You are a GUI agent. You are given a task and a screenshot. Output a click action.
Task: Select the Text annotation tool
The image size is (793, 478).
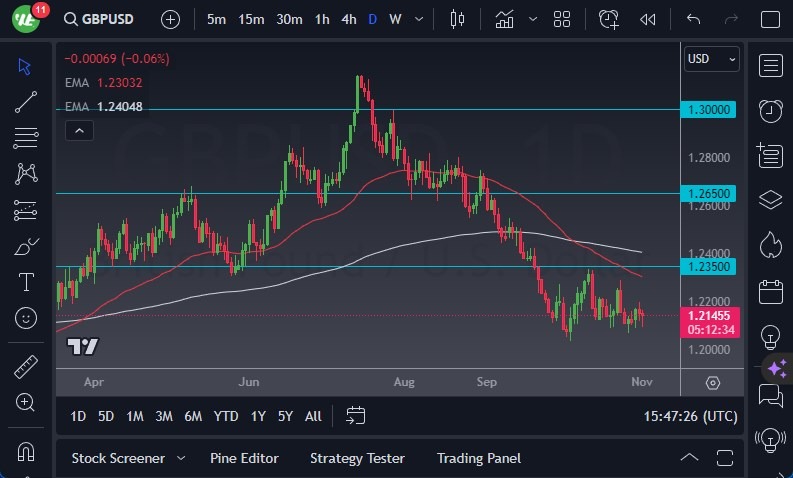26,282
